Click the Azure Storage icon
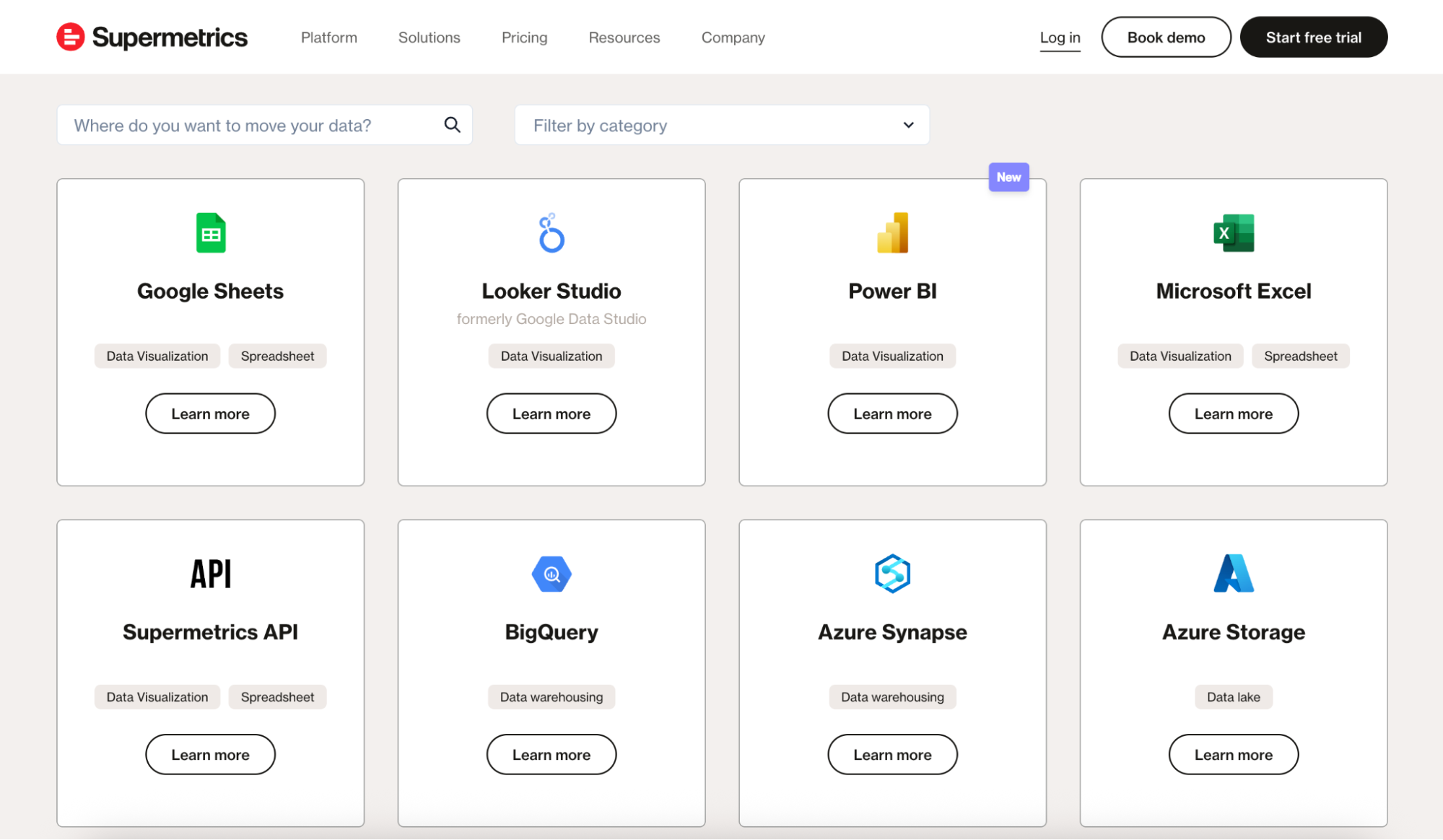The height and width of the screenshot is (840, 1443). pyautogui.click(x=1233, y=574)
